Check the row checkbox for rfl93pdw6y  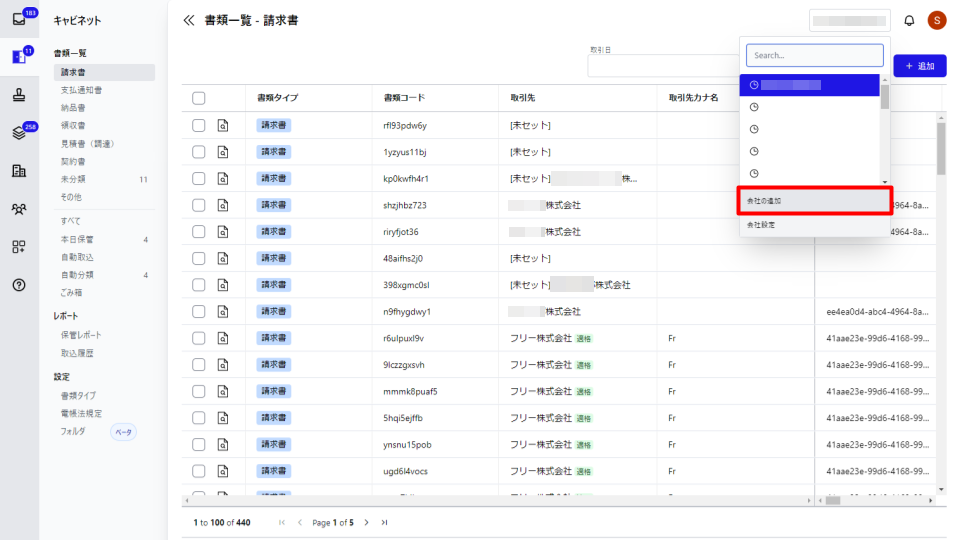(x=198, y=126)
